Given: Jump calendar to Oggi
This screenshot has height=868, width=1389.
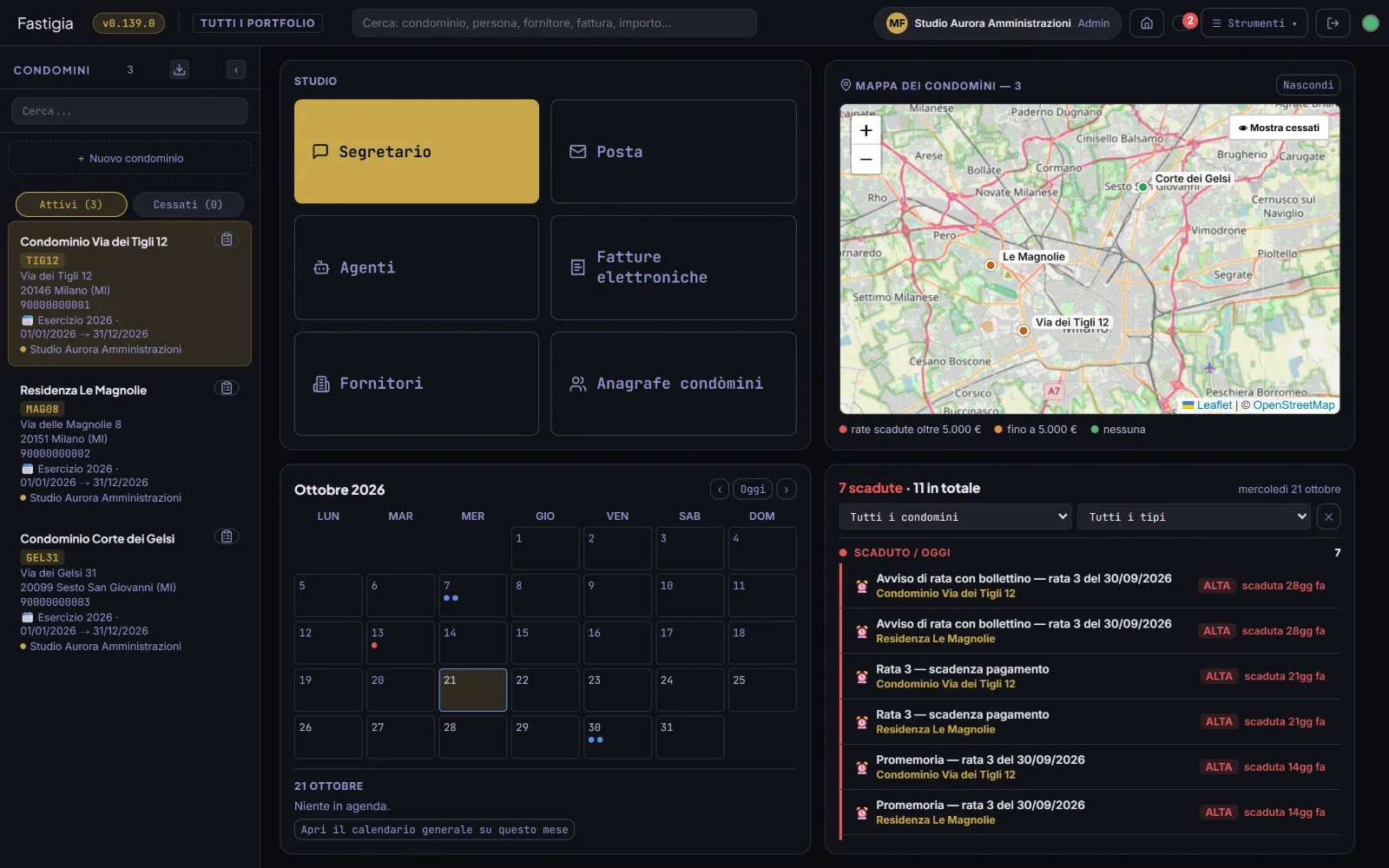Looking at the screenshot, I should point(753,490).
